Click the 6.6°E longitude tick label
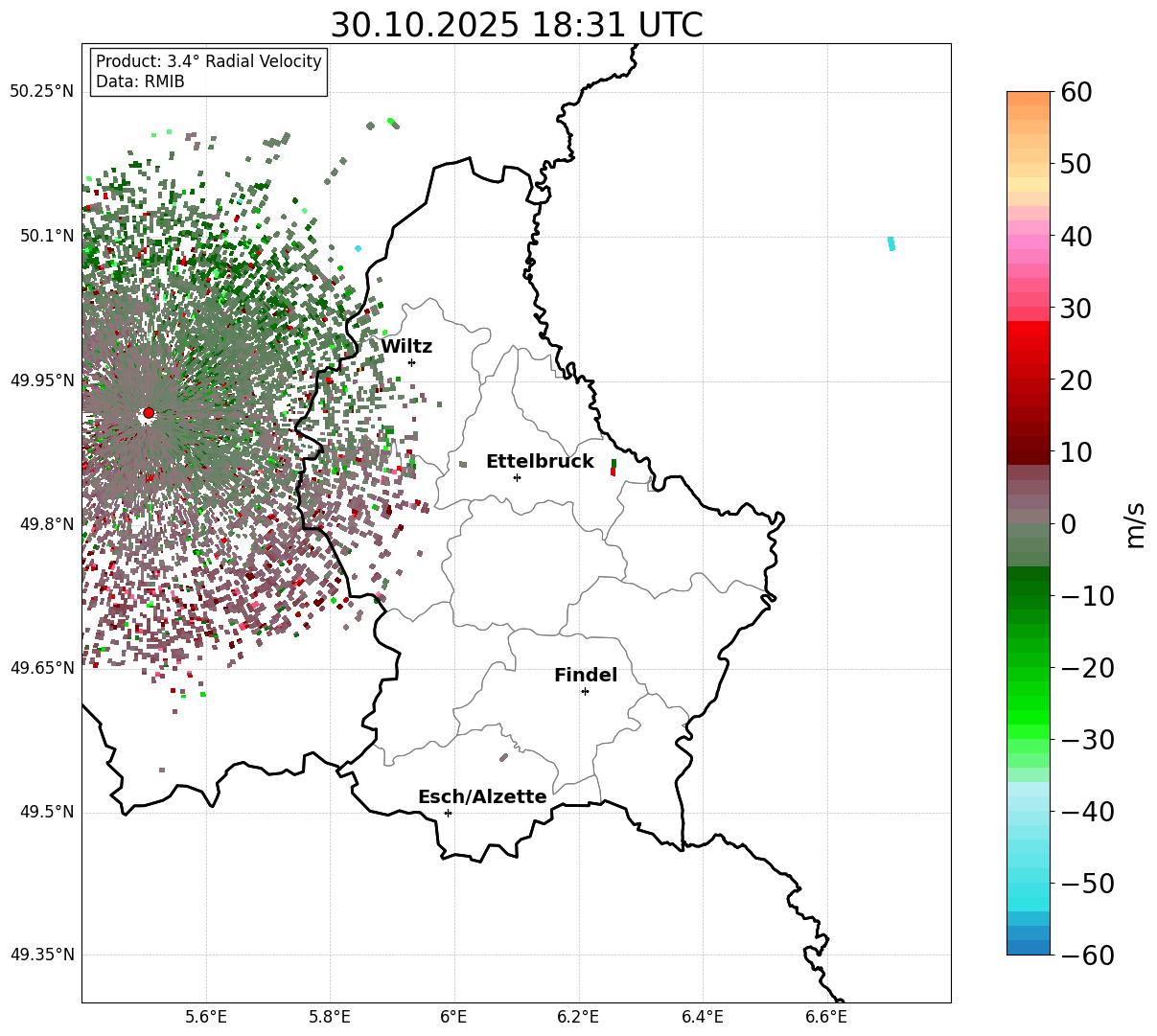The width and height of the screenshot is (1157, 1036). coord(825,1017)
